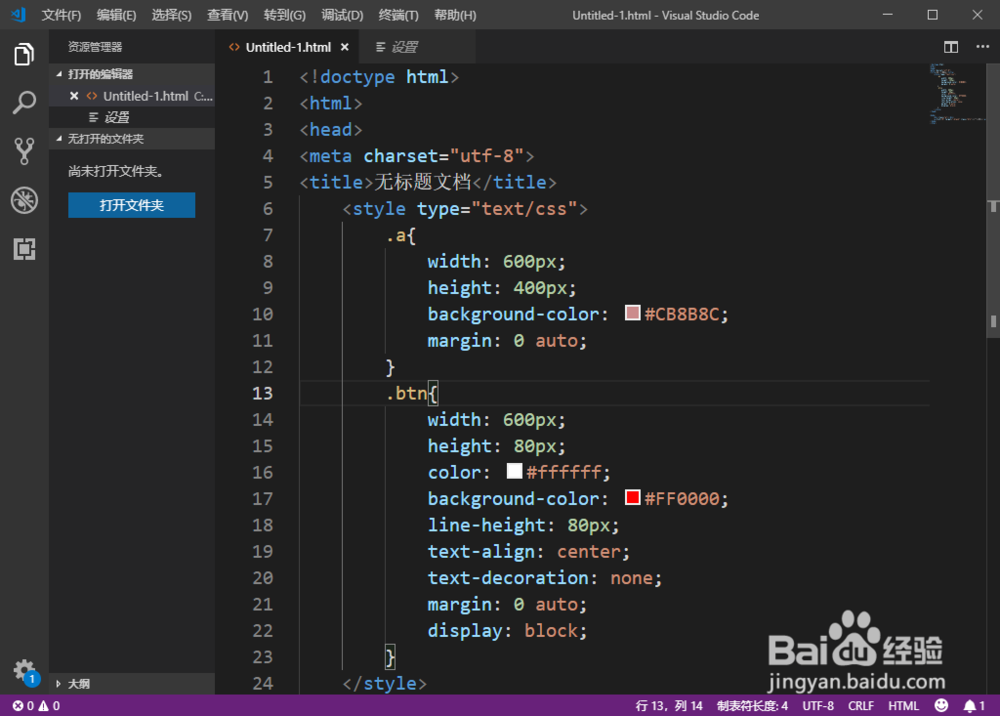Change HTML language mode in status bar
Viewport: 1000px width, 716px height.
pos(903,706)
